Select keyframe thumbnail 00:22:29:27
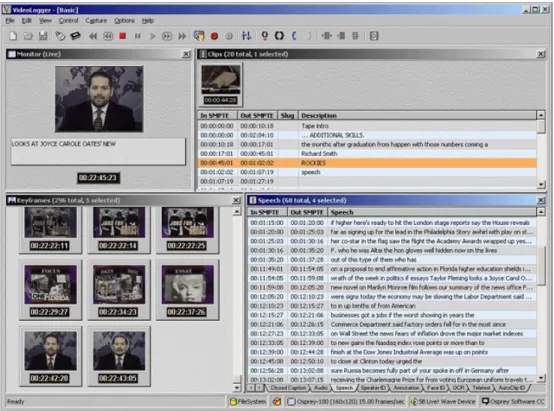 50,290
